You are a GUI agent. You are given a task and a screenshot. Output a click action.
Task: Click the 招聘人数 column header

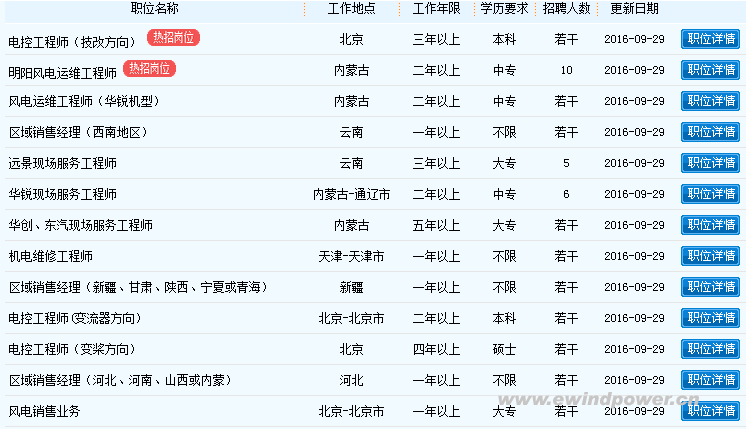pyautogui.click(x=567, y=9)
